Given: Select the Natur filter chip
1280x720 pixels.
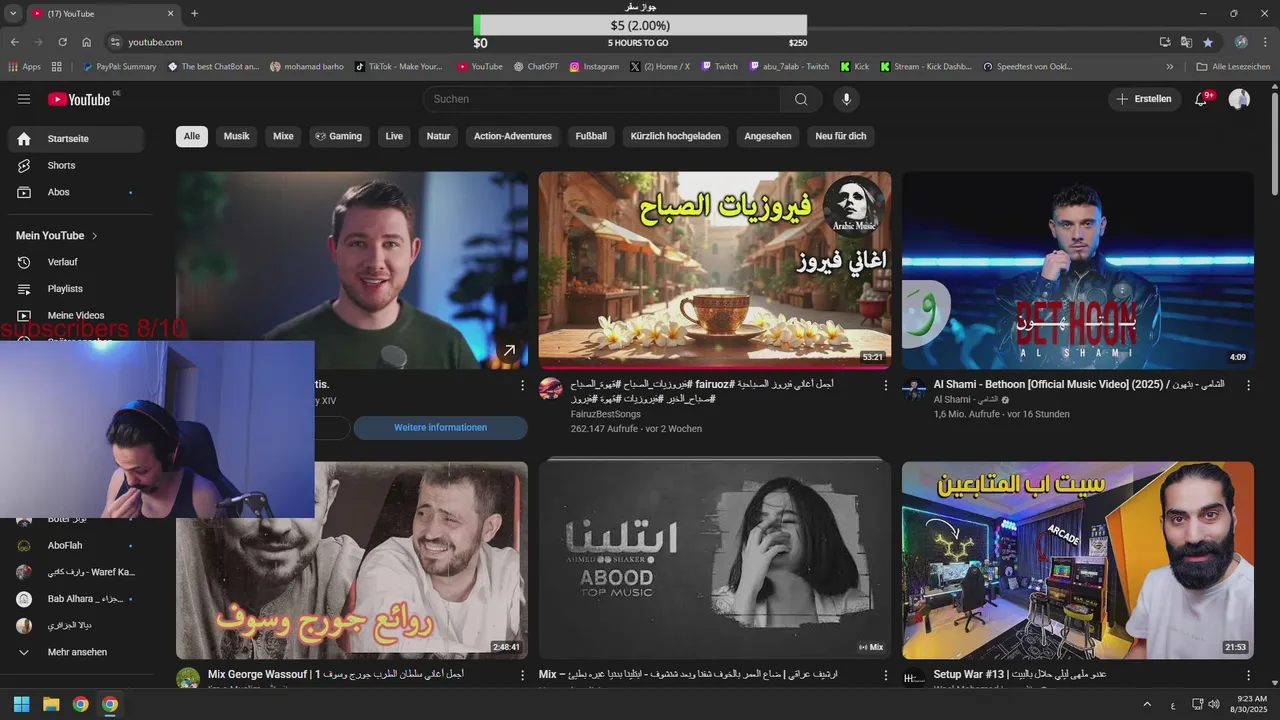Looking at the screenshot, I should (x=438, y=136).
